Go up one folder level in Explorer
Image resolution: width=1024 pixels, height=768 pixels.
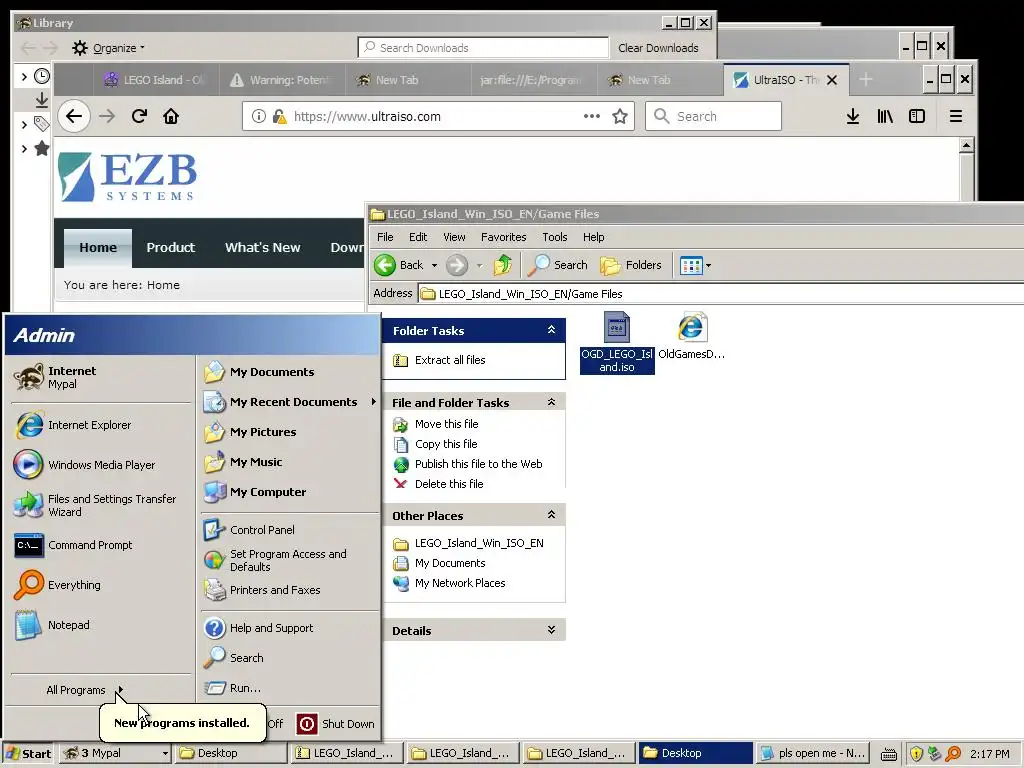click(503, 265)
